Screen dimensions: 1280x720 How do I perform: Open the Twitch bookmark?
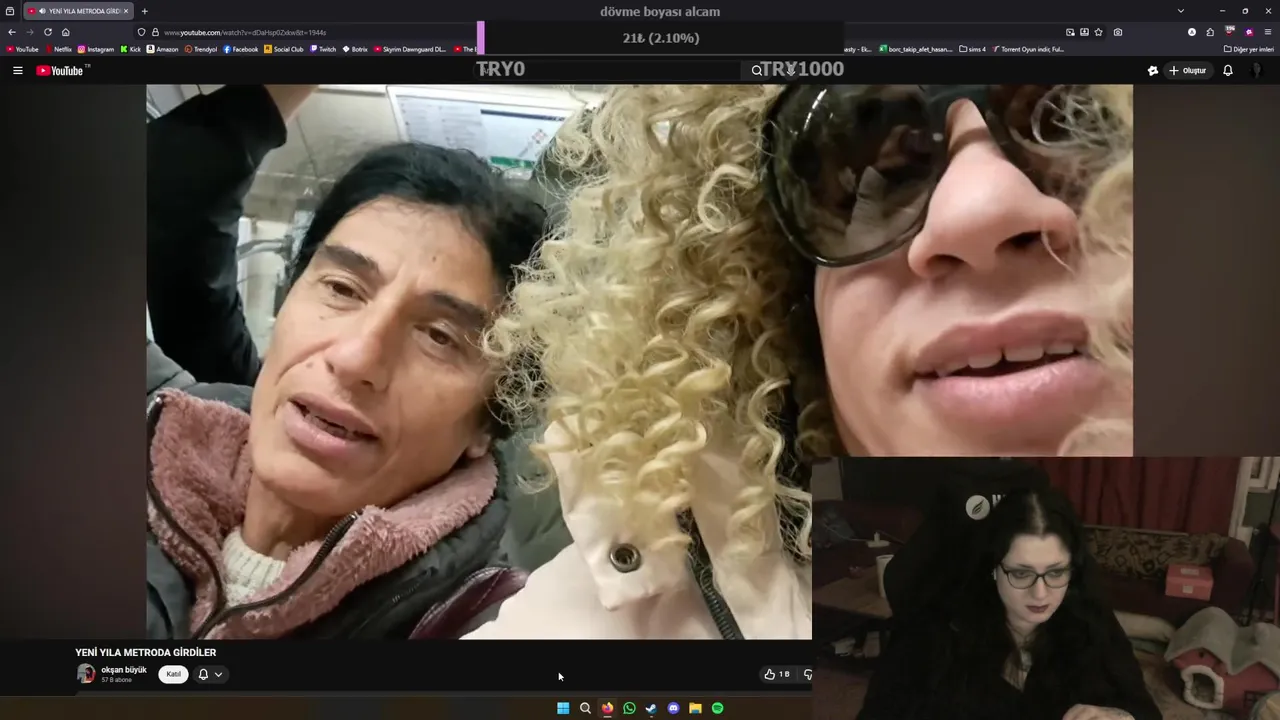[323, 49]
